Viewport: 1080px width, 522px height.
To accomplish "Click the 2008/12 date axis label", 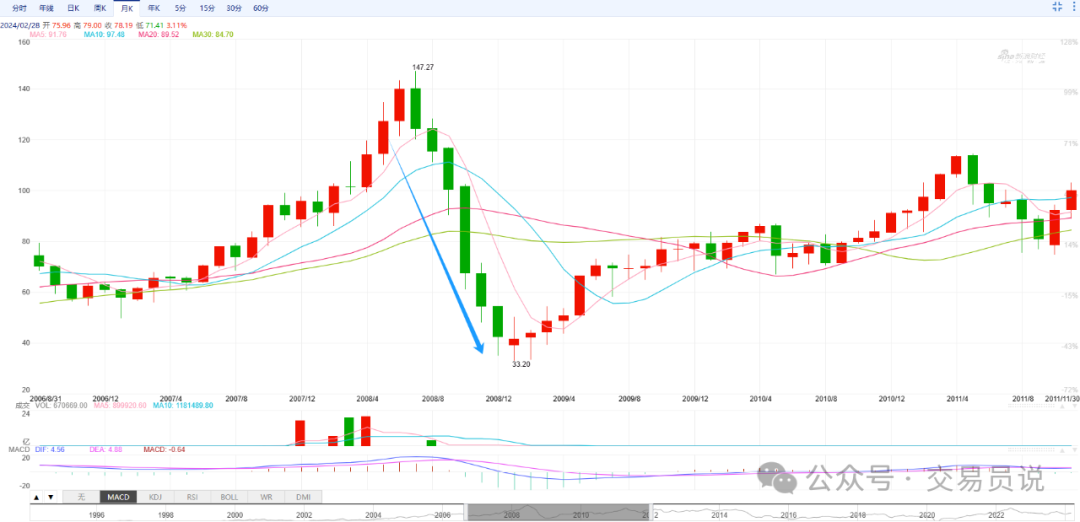I will [499, 399].
